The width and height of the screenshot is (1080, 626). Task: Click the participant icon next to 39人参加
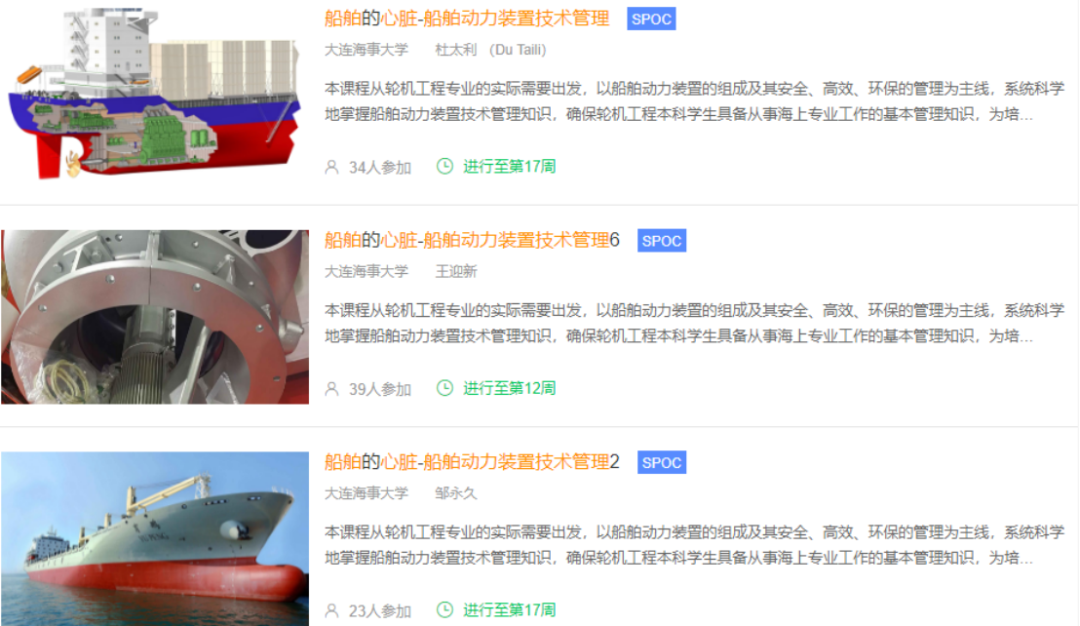[x=332, y=388]
